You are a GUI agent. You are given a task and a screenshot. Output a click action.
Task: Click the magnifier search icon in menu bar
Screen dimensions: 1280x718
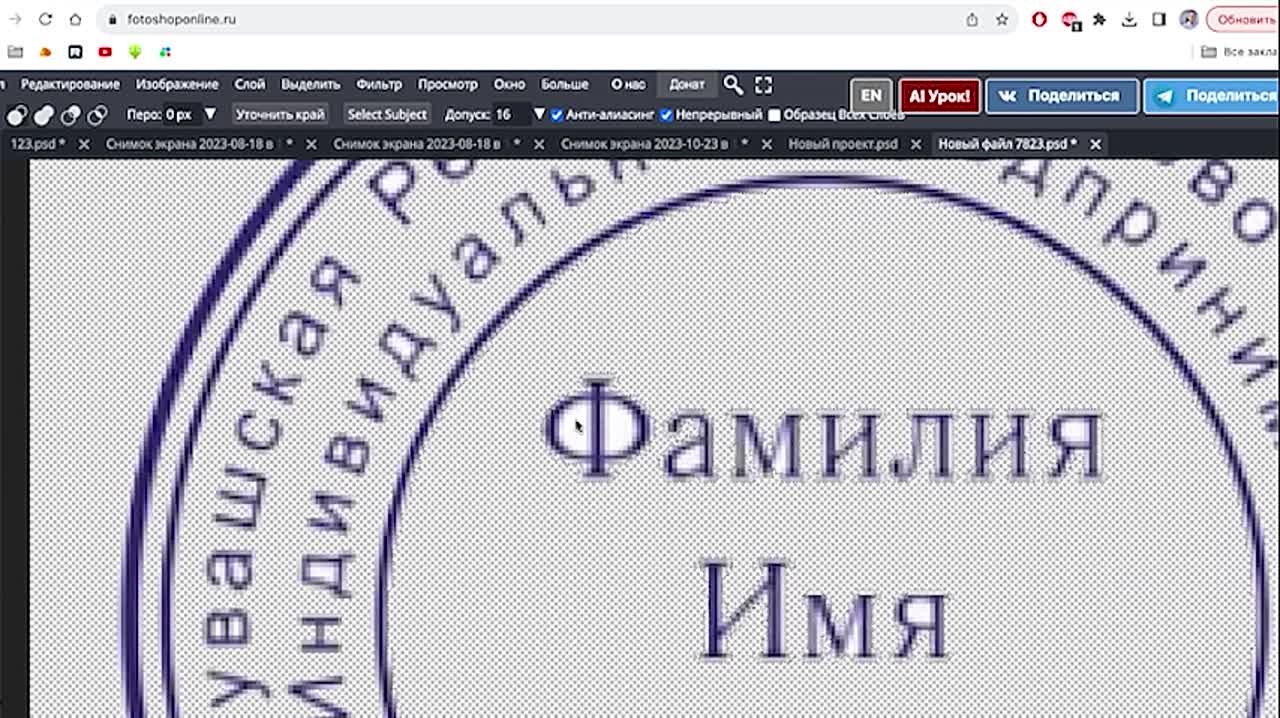[733, 85]
